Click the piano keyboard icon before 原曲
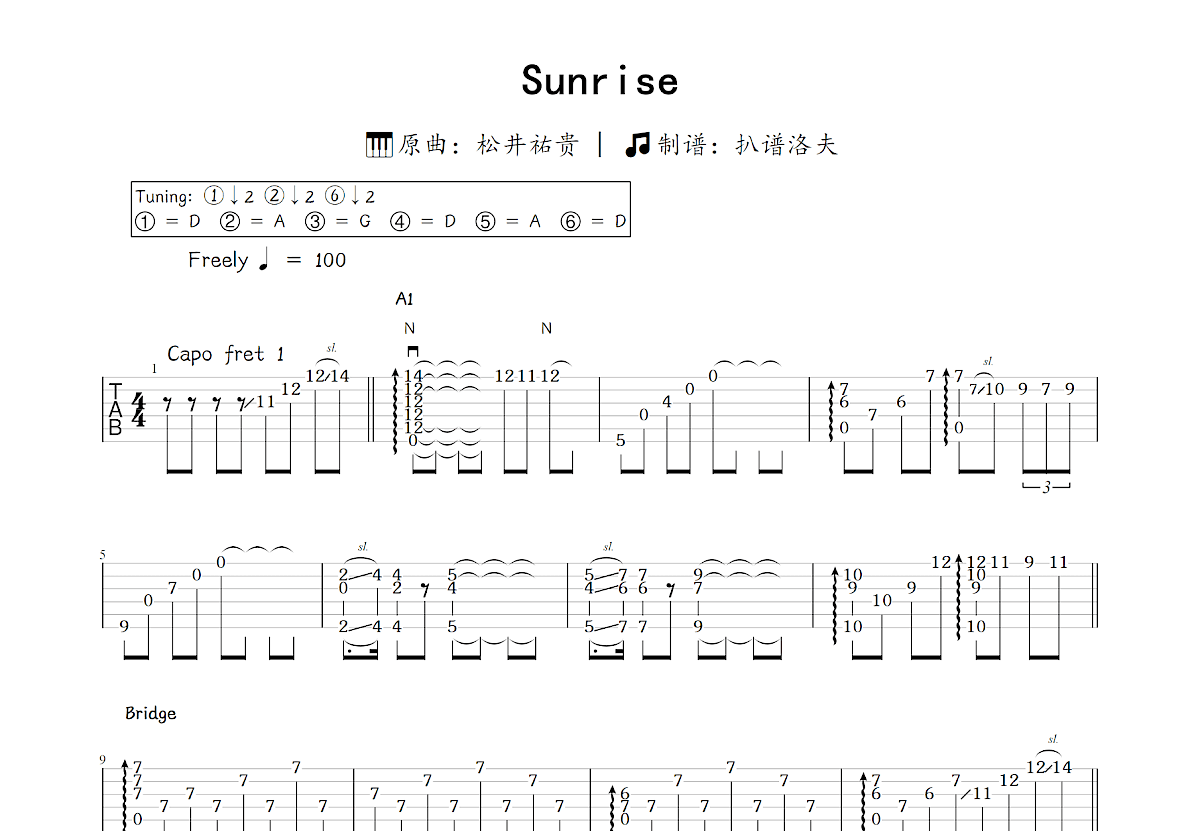 [x=380, y=145]
